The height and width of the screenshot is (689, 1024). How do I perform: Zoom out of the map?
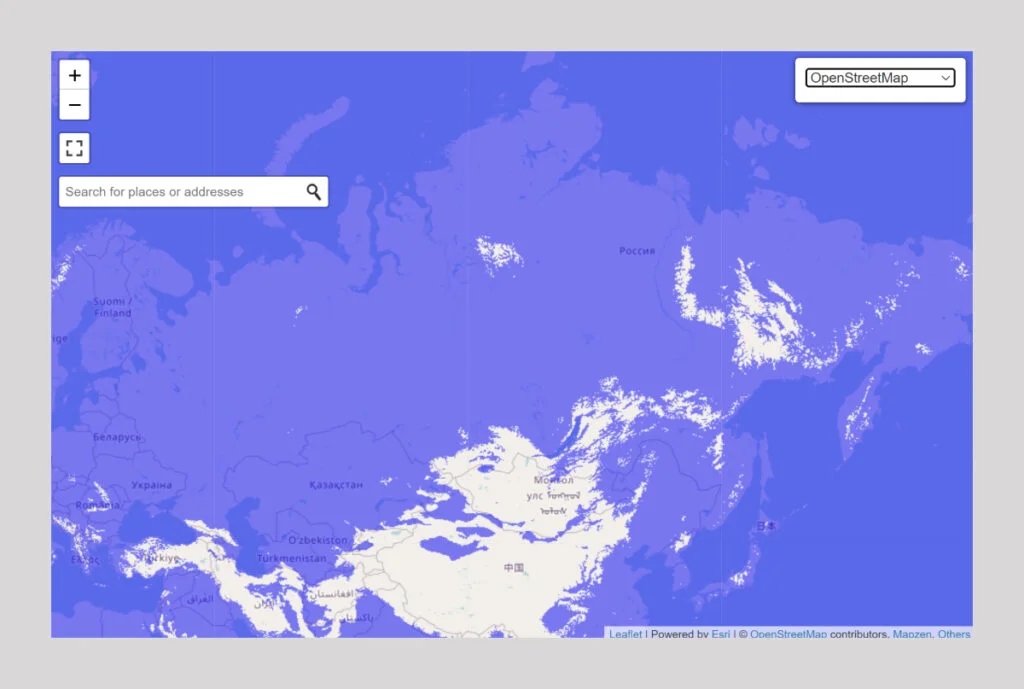coord(75,105)
